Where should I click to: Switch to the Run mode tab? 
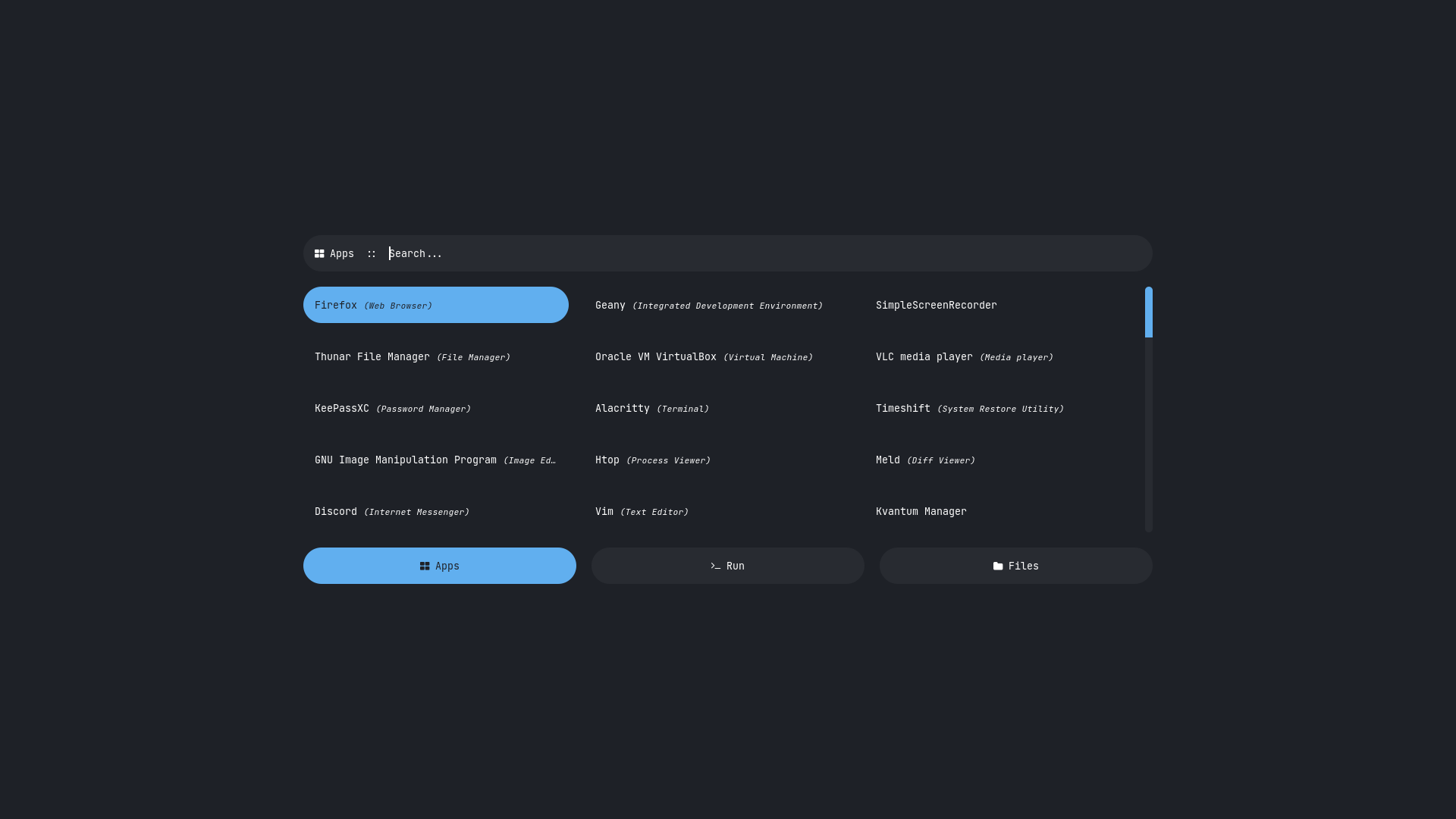(727, 566)
